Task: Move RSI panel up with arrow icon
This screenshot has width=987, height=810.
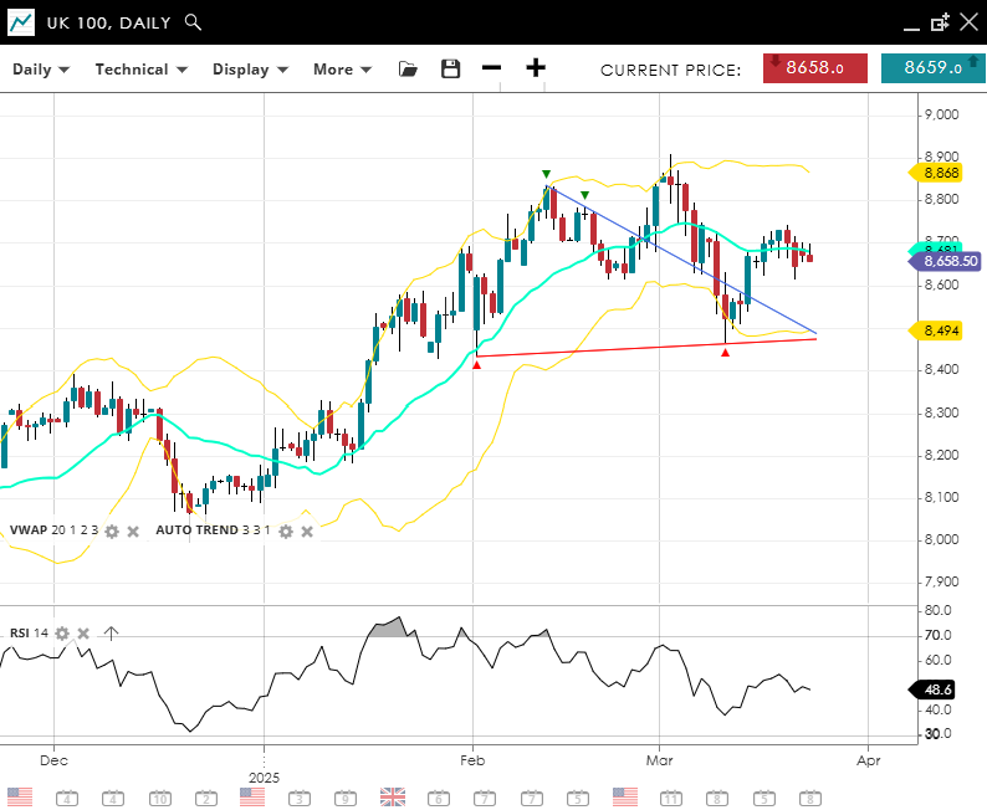Action: pos(111,633)
